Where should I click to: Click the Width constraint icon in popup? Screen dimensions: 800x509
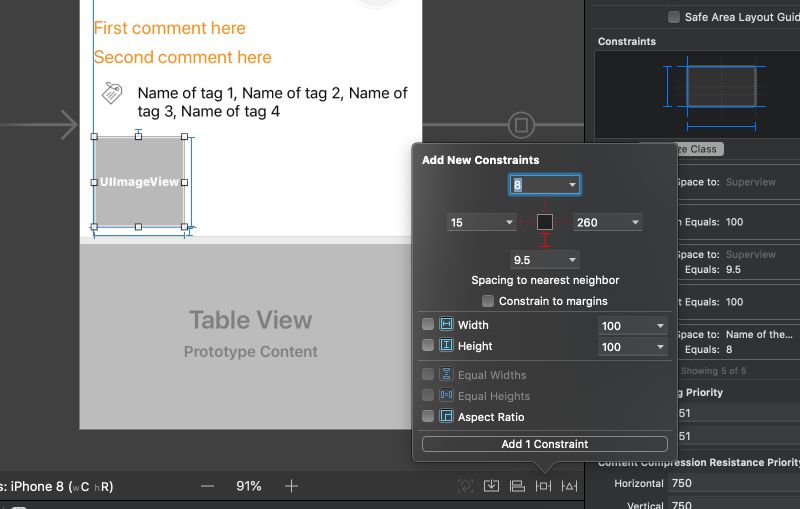446,324
